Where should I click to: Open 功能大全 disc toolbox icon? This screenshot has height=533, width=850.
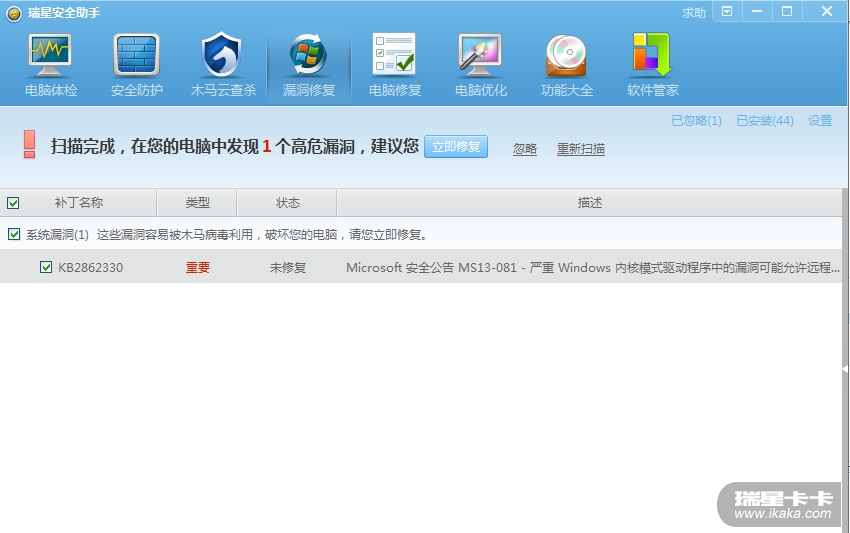click(x=566, y=65)
